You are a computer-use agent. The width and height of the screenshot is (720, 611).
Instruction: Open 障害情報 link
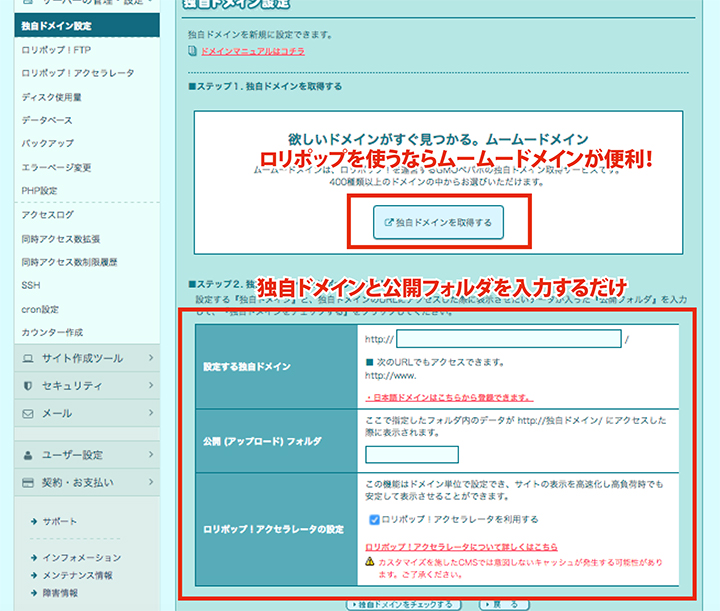(60, 593)
